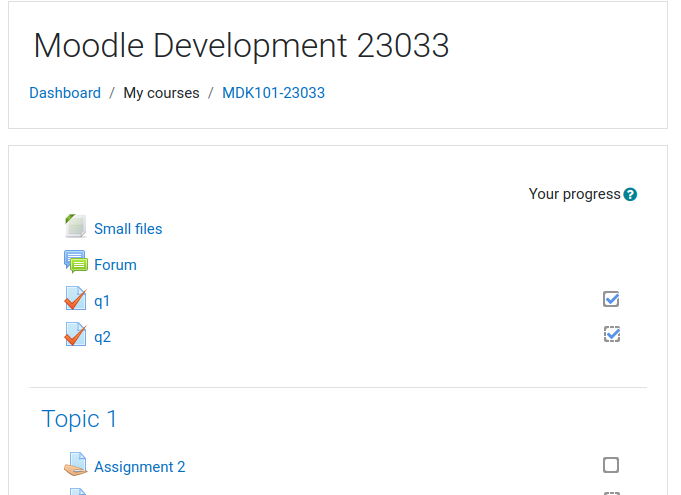Click the Moodle Development 23033 page title
Image resolution: width=681 pixels, height=495 pixels.
[x=241, y=46]
